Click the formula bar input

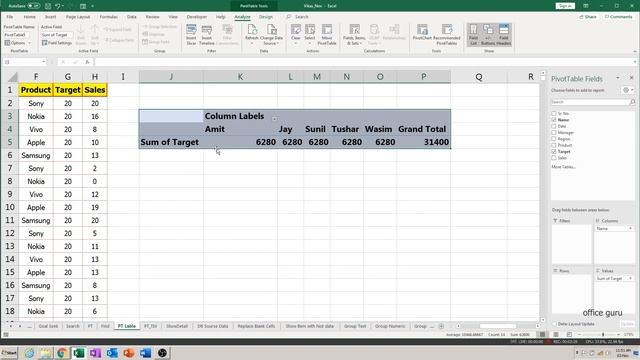pos(363,62)
